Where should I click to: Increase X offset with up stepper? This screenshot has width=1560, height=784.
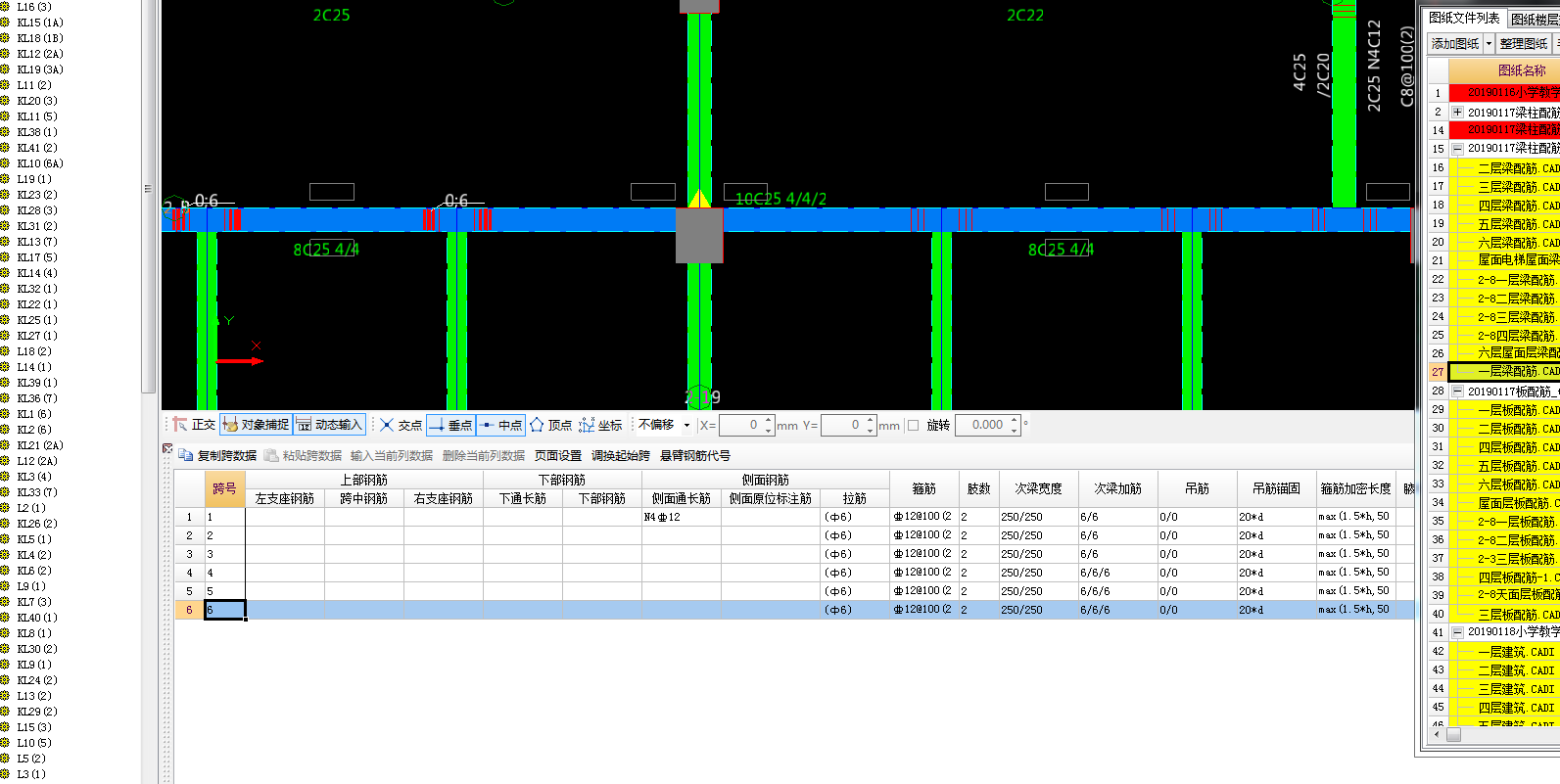(x=769, y=420)
